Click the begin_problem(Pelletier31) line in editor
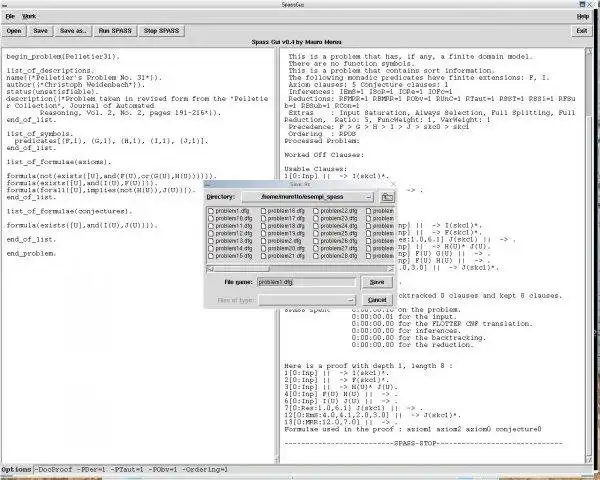 63,57
